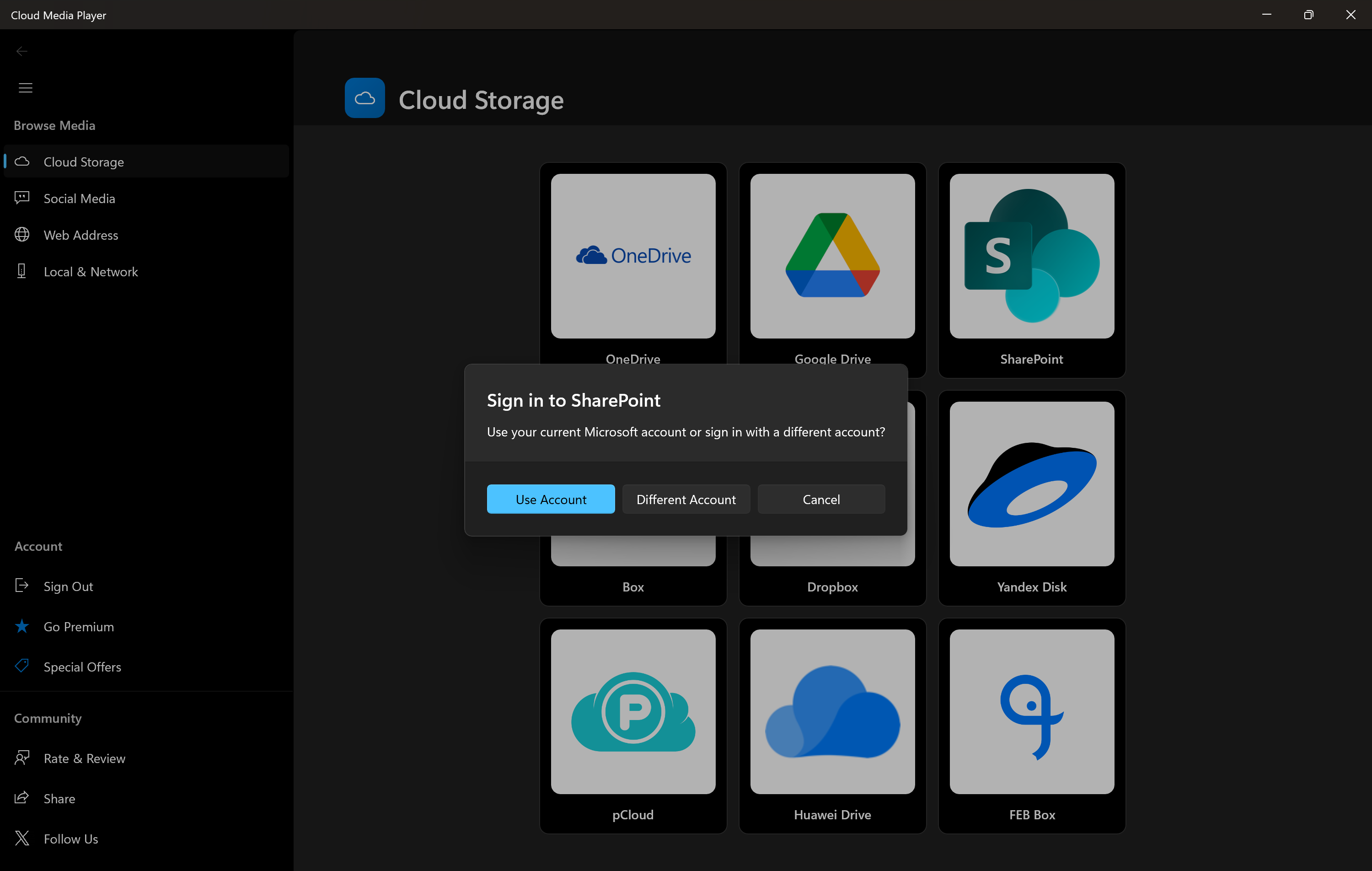Click the Dropbox label tile
Image resolution: width=1372 pixels, height=871 pixels.
click(832, 586)
